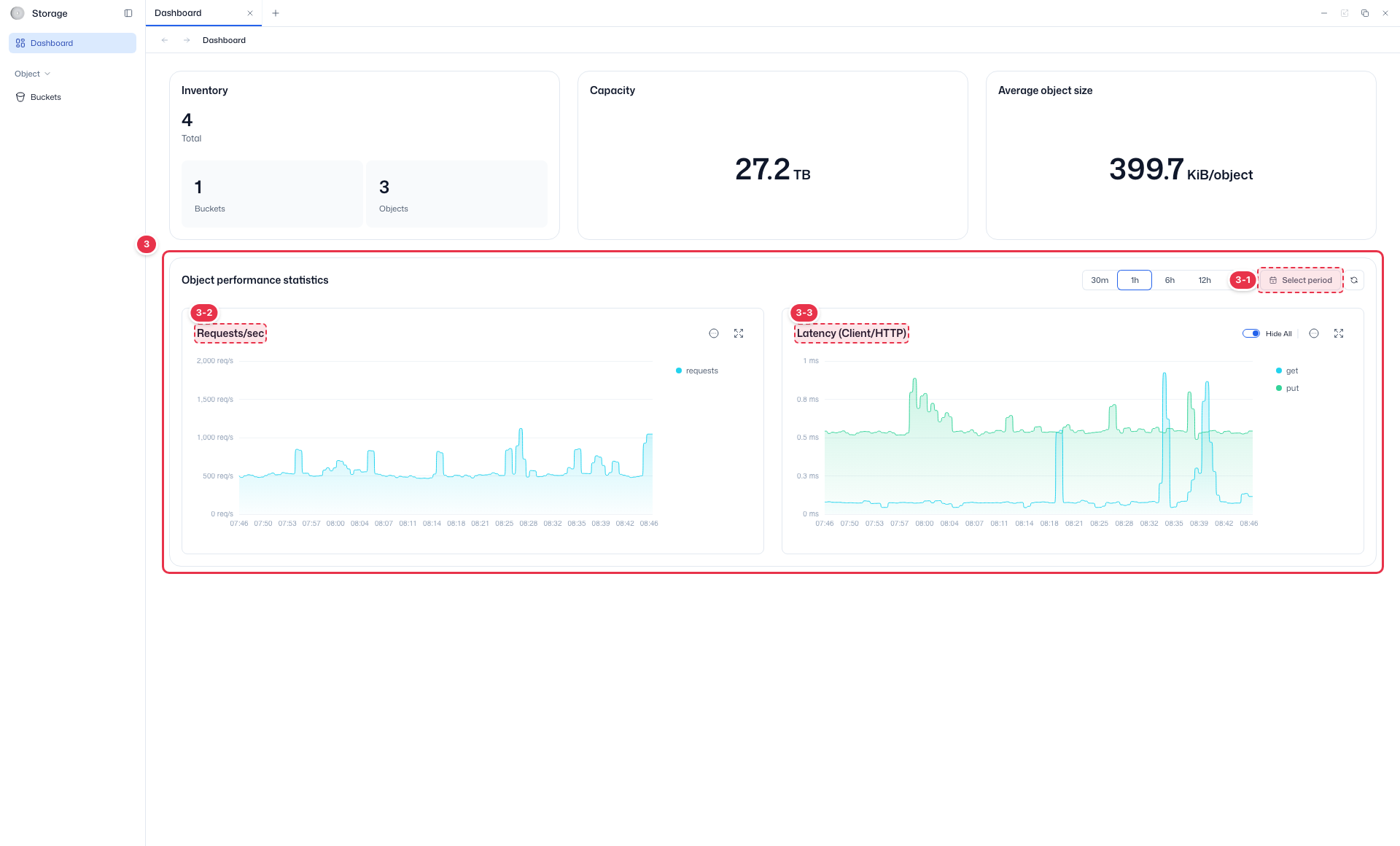The height and width of the screenshot is (846, 1400).
Task: Toggle the get legend series
Action: tap(1287, 370)
